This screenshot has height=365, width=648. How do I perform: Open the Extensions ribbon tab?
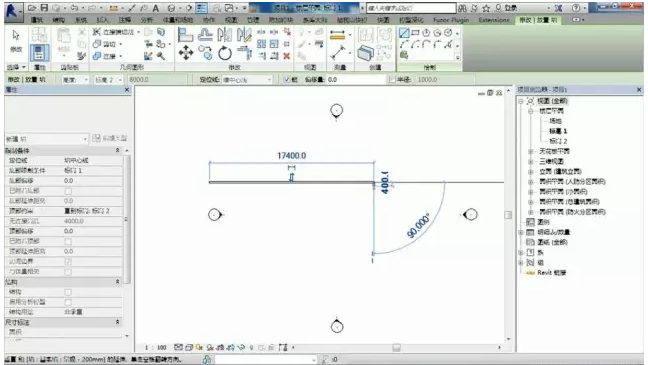pos(494,20)
